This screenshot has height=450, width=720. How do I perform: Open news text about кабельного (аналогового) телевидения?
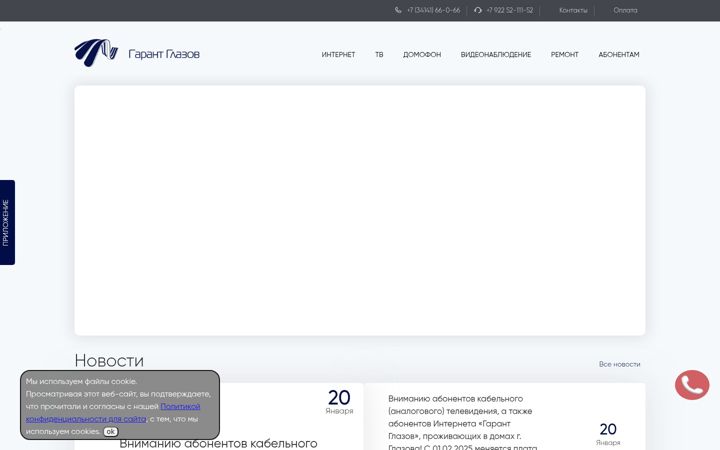coord(463,422)
